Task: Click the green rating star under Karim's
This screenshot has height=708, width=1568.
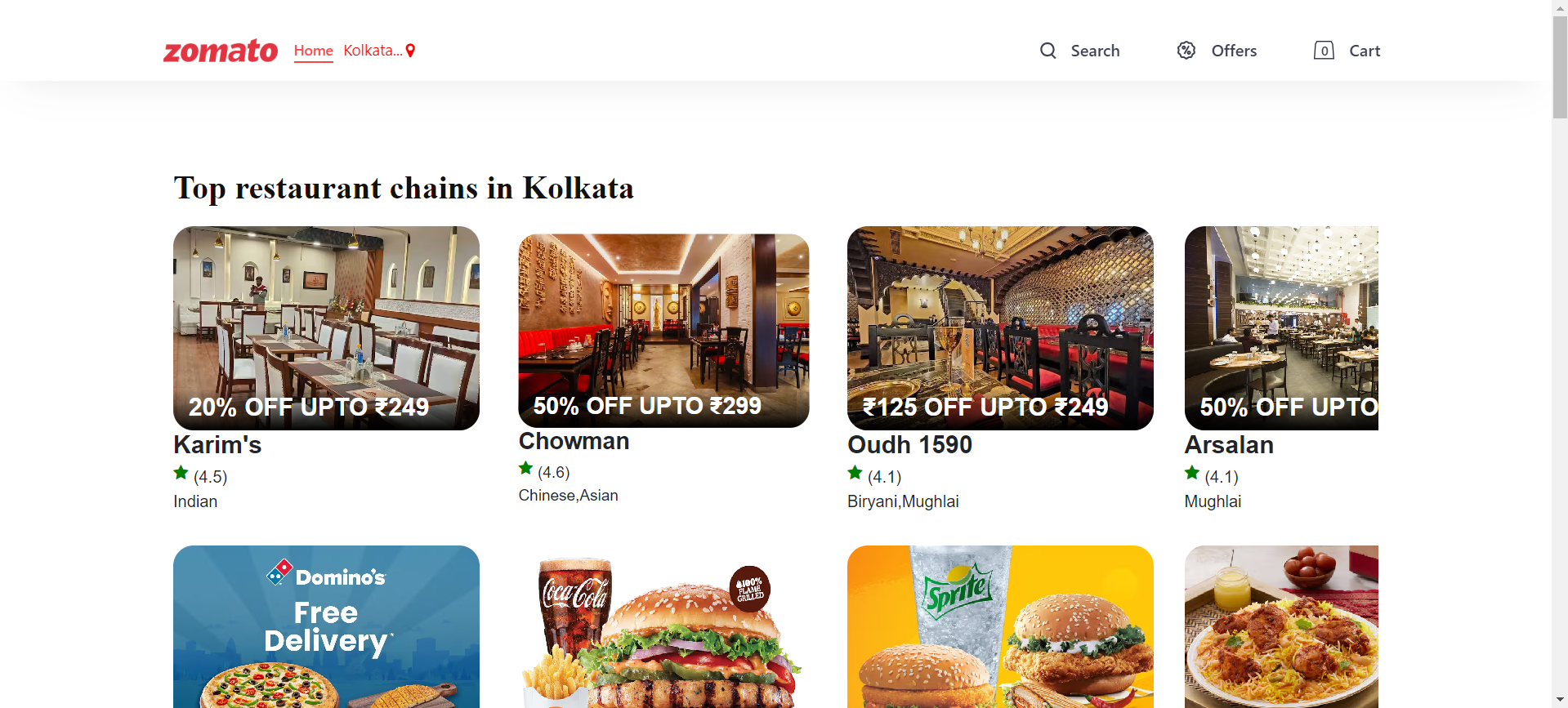Action: point(181,473)
